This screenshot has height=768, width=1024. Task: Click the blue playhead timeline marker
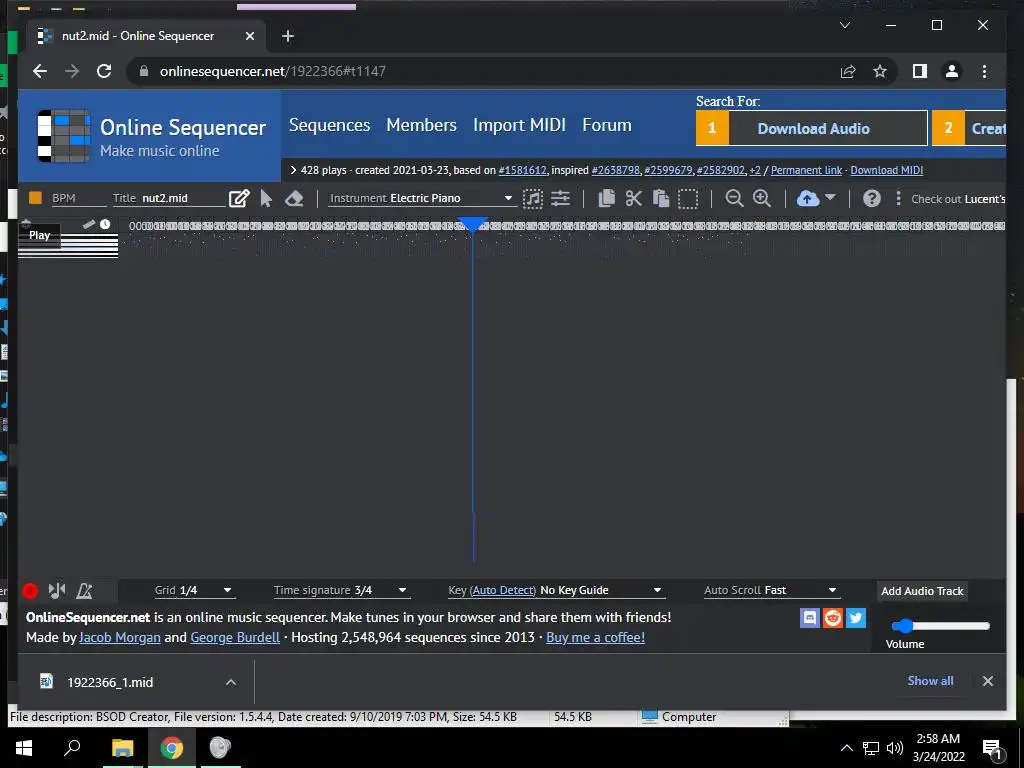point(472,224)
